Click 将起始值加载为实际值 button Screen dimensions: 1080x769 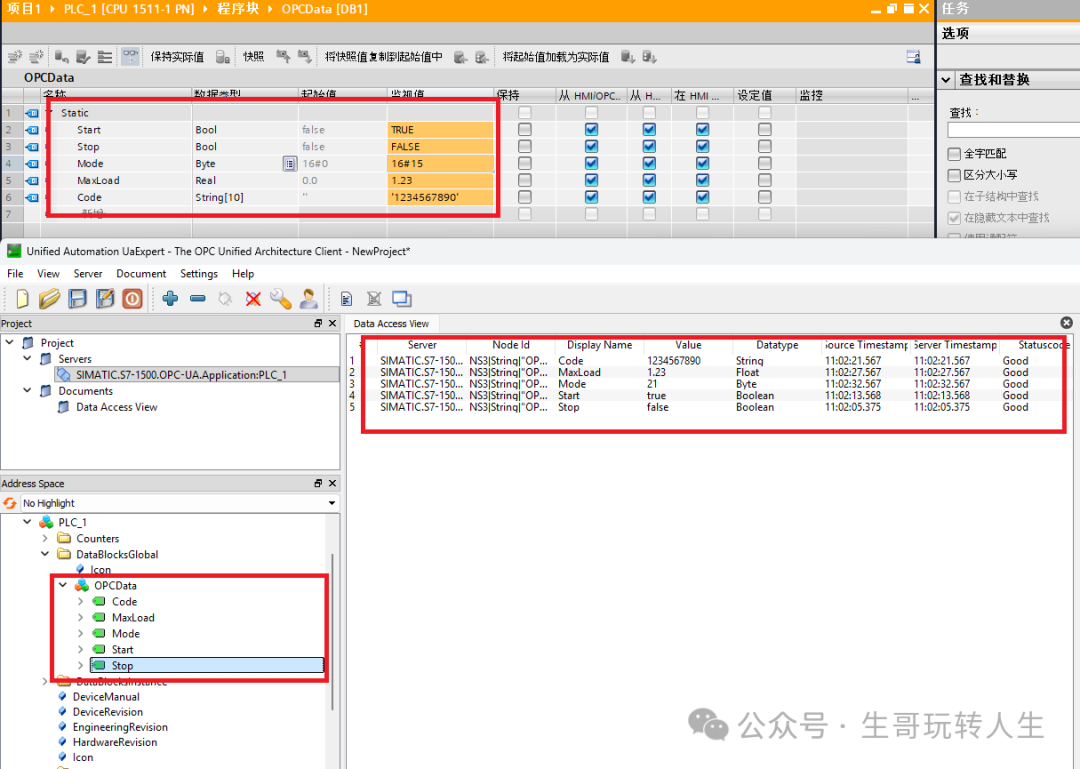click(556, 57)
